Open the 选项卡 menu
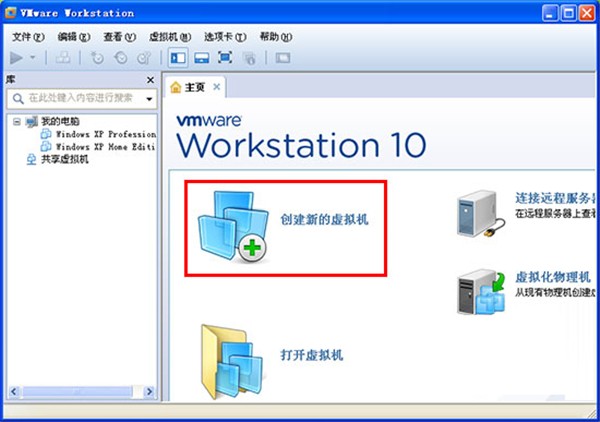This screenshot has height=422, width=600. click(x=225, y=37)
